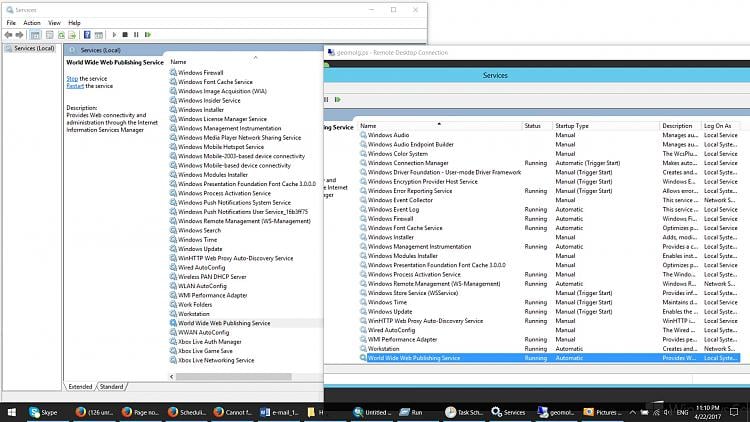Click the Restart Service green icon
The height and width of the screenshot is (422, 750).
pyautogui.click(x=148, y=35)
